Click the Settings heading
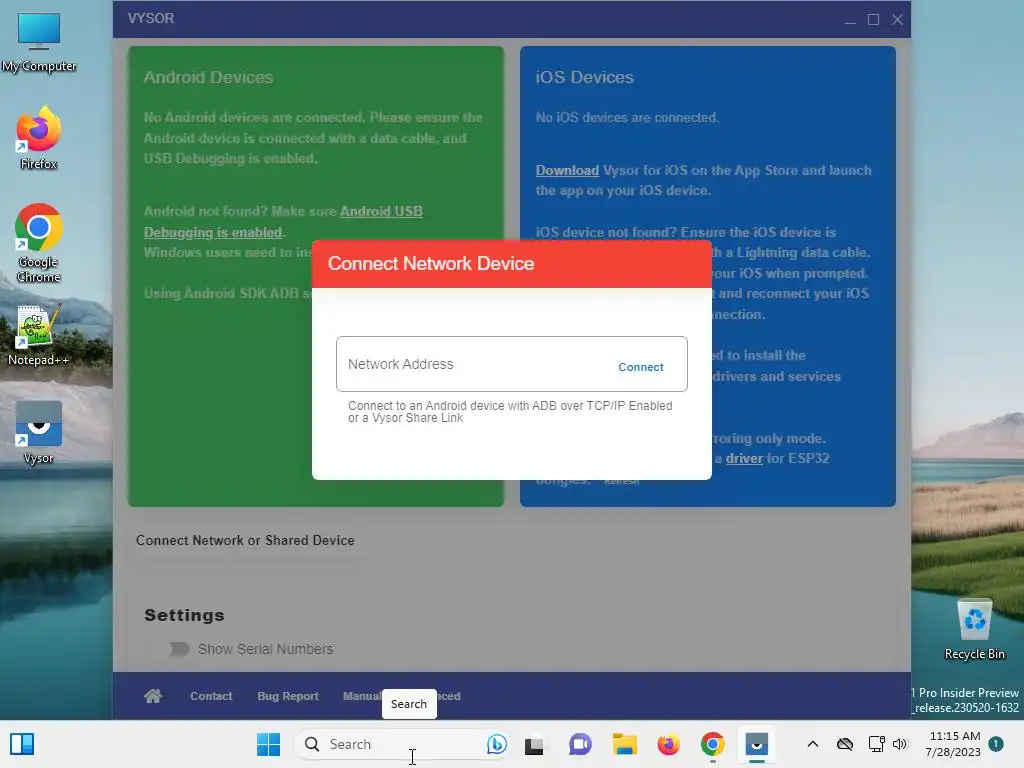 (184, 615)
